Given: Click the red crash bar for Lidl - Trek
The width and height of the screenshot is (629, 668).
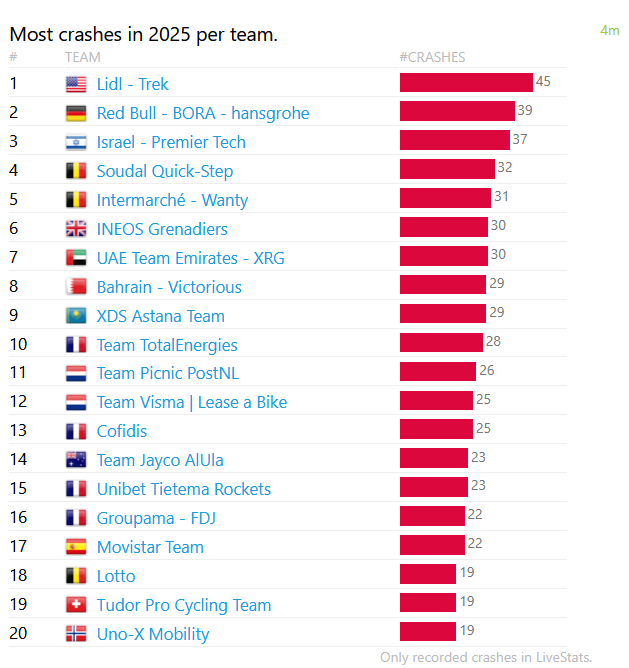Looking at the screenshot, I should (x=466, y=83).
